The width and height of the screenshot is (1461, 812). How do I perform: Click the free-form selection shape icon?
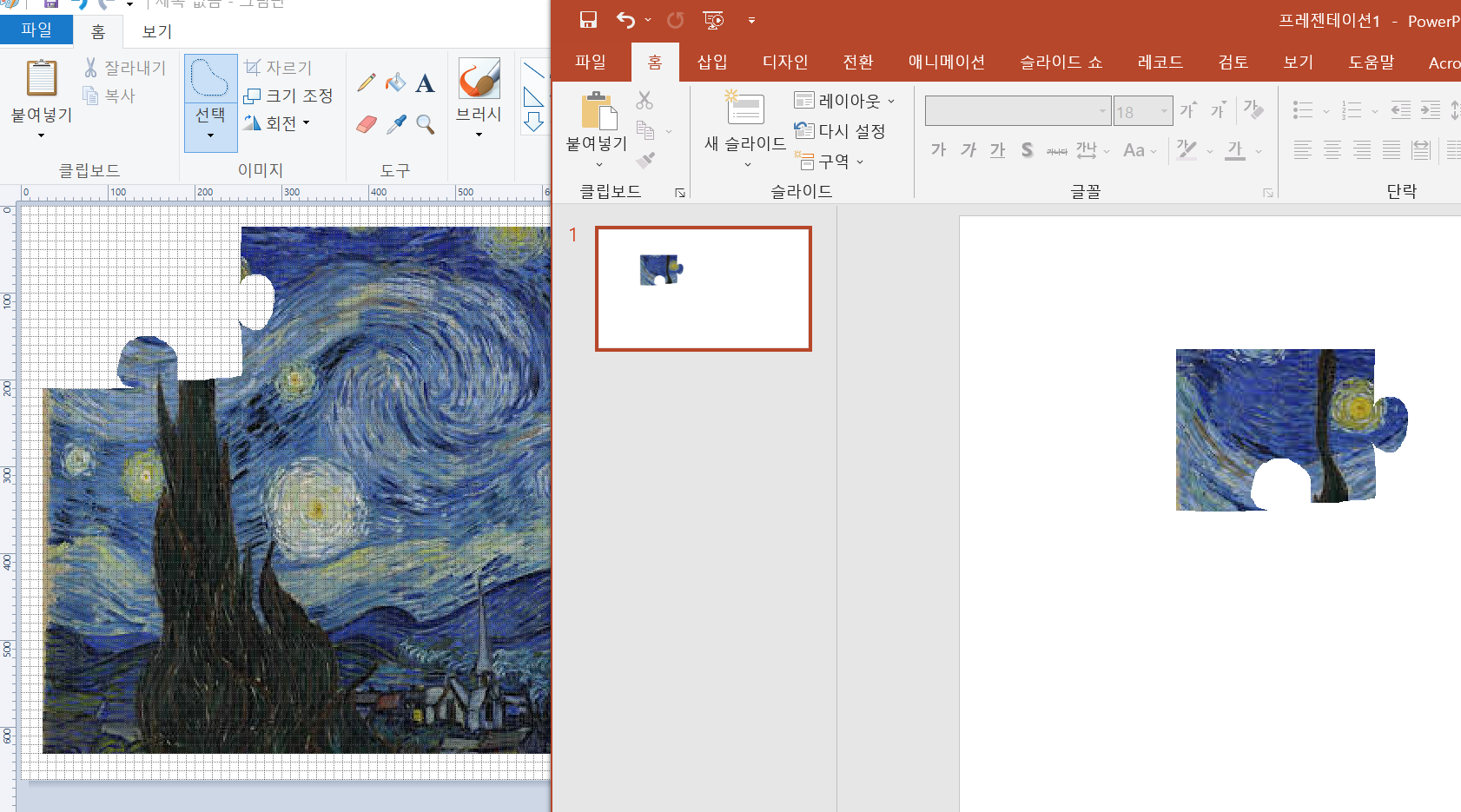[x=210, y=78]
